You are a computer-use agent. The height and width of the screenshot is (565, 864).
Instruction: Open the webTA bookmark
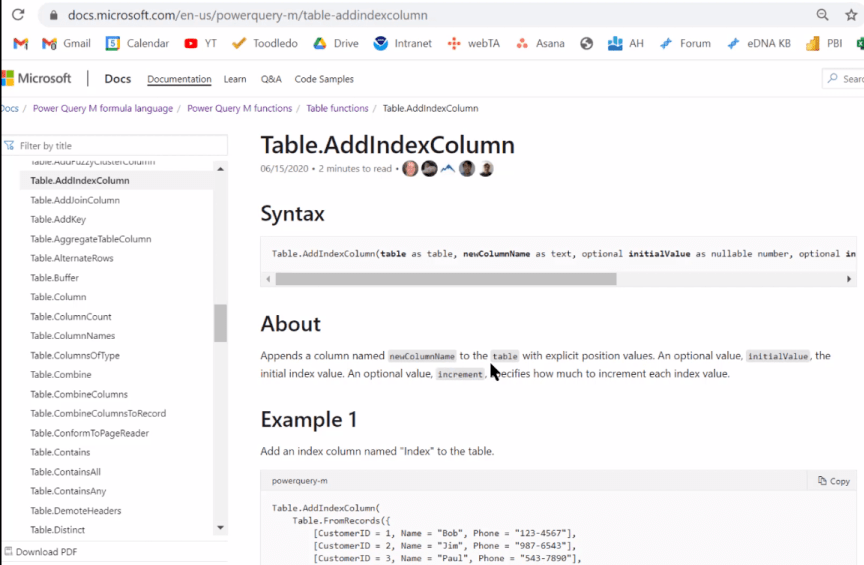[x=474, y=44]
